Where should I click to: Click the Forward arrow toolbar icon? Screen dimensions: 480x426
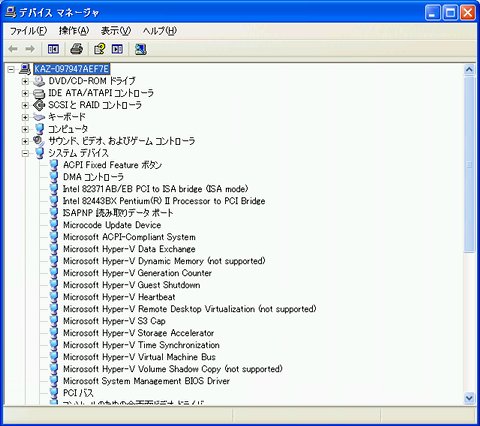point(30,49)
